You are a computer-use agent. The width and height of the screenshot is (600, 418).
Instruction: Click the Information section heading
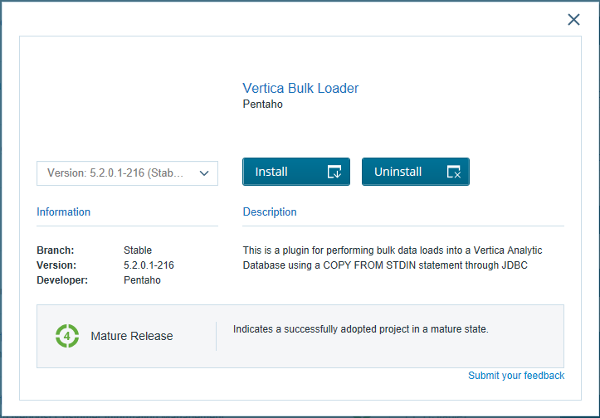(64, 212)
